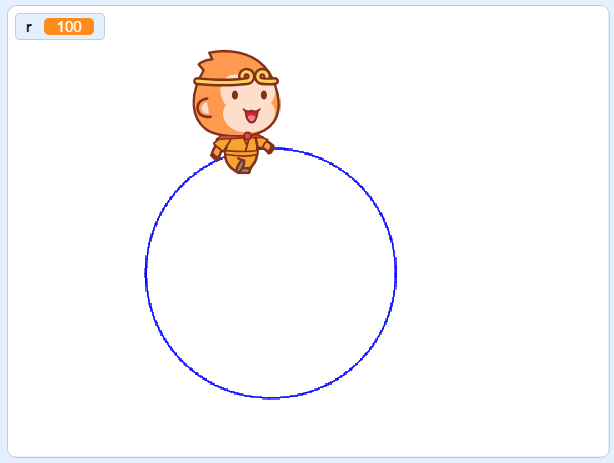The height and width of the screenshot is (463, 614).
Task: Click the monkey's hand next to the ear
Action: tap(216, 153)
